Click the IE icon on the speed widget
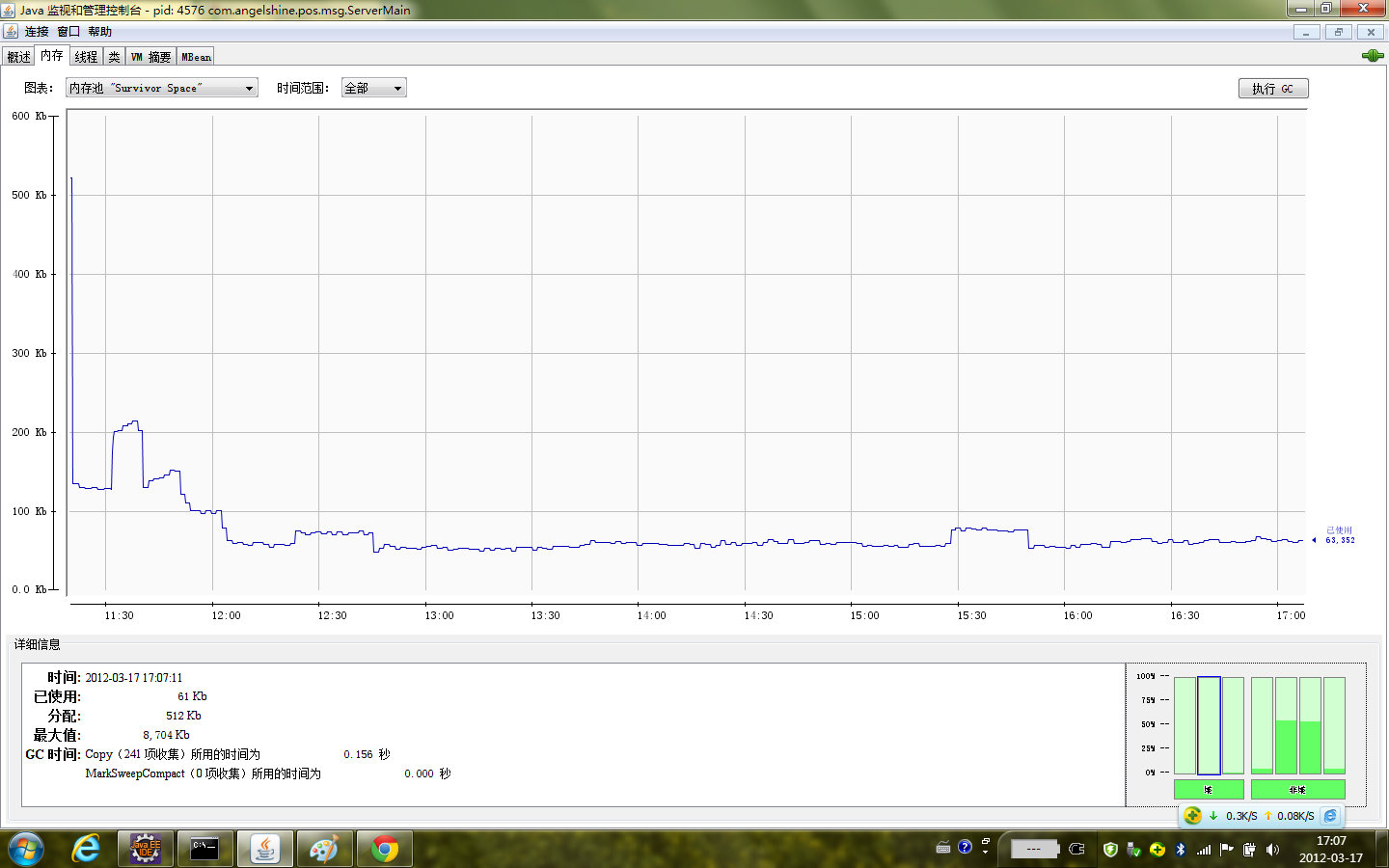This screenshot has width=1389, height=868. (x=1330, y=816)
